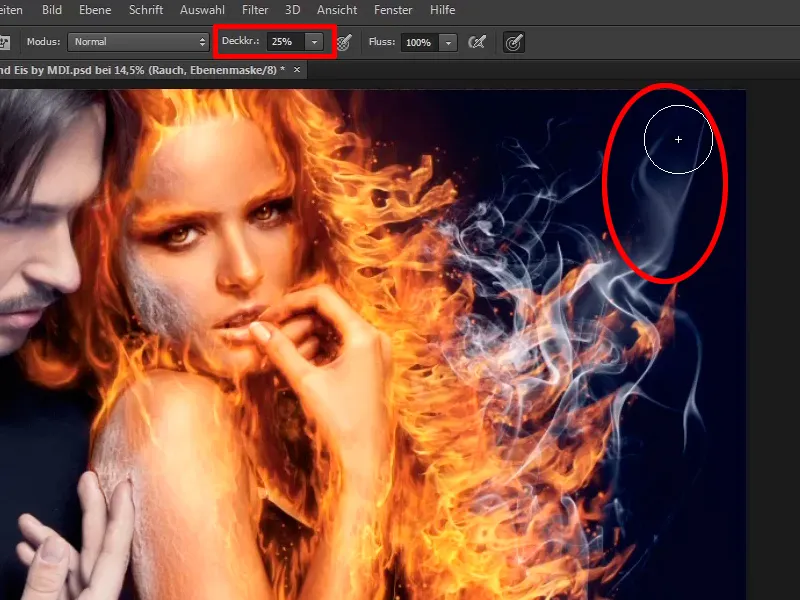
Task: Open the Modus blend mode dropdown
Action: (138, 42)
